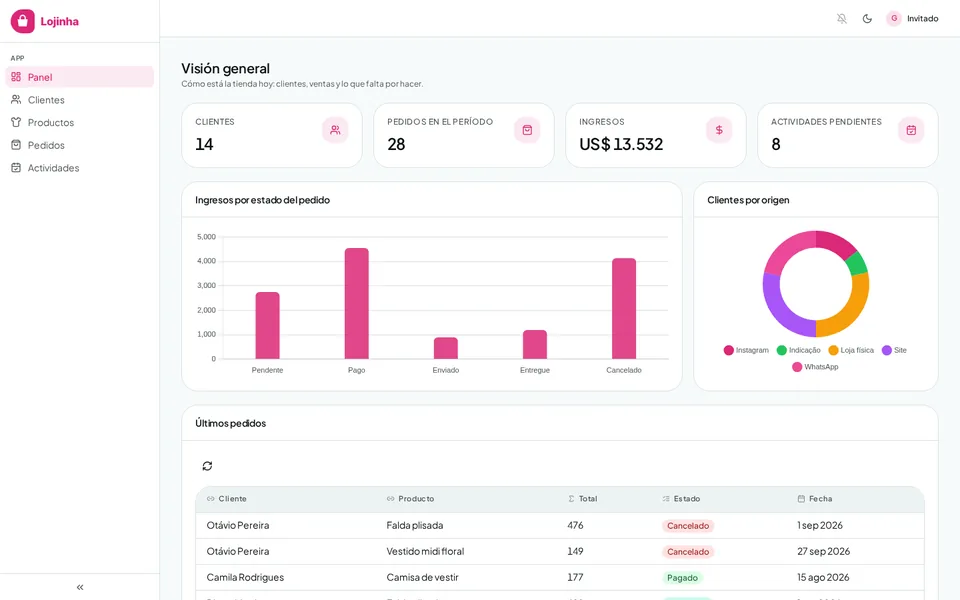Image resolution: width=960 pixels, height=600 pixels.
Task: Click the dollar icon on Ingresos card
Action: [x=719, y=130]
